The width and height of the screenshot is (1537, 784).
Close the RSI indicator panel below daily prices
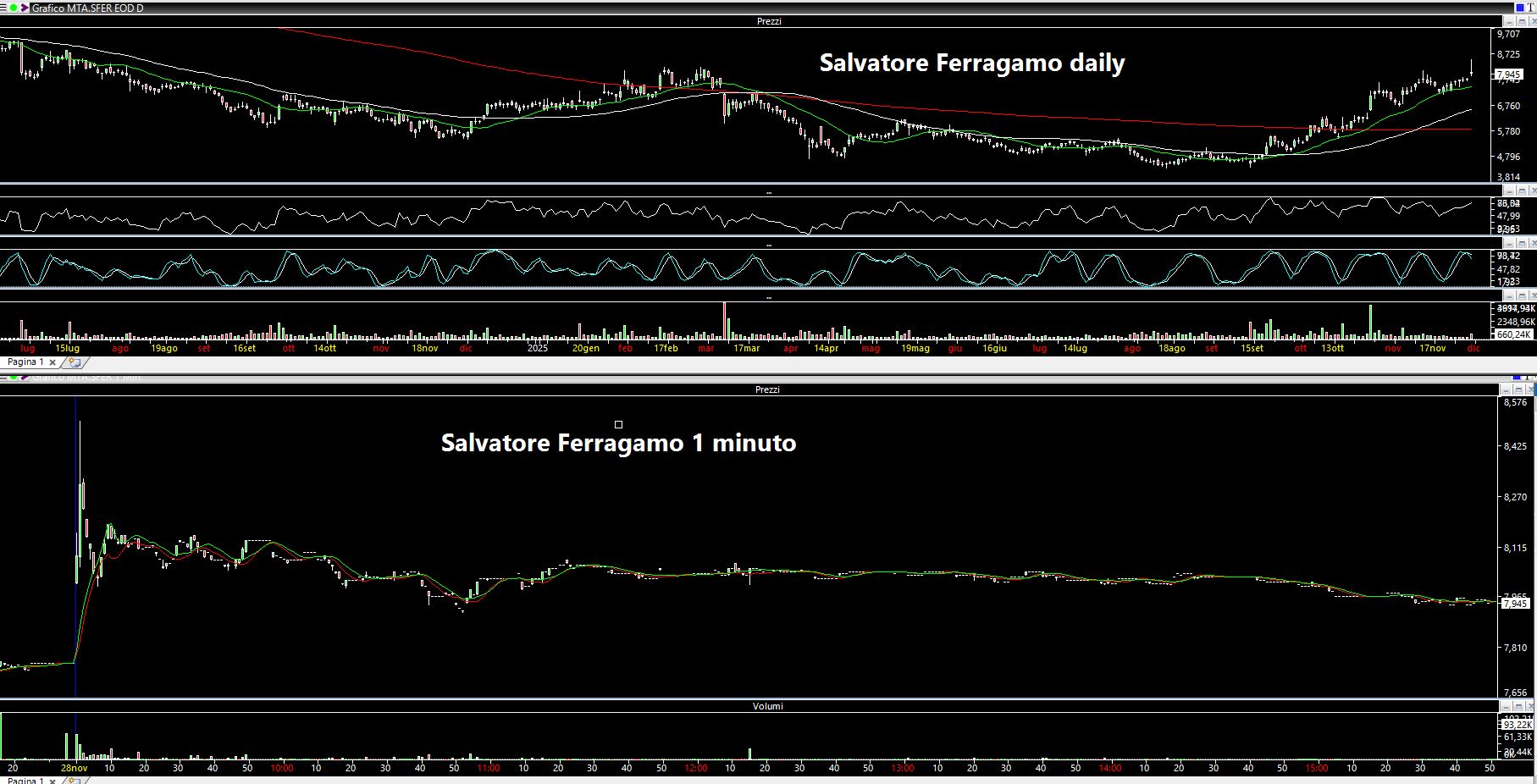tap(1532, 190)
